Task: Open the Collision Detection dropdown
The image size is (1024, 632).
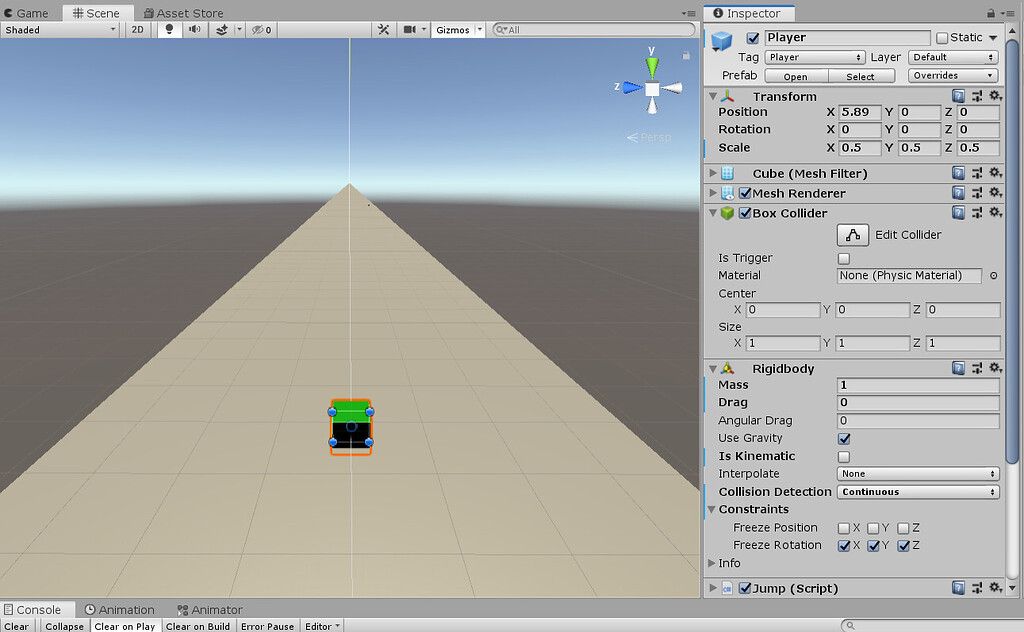Action: pos(917,491)
